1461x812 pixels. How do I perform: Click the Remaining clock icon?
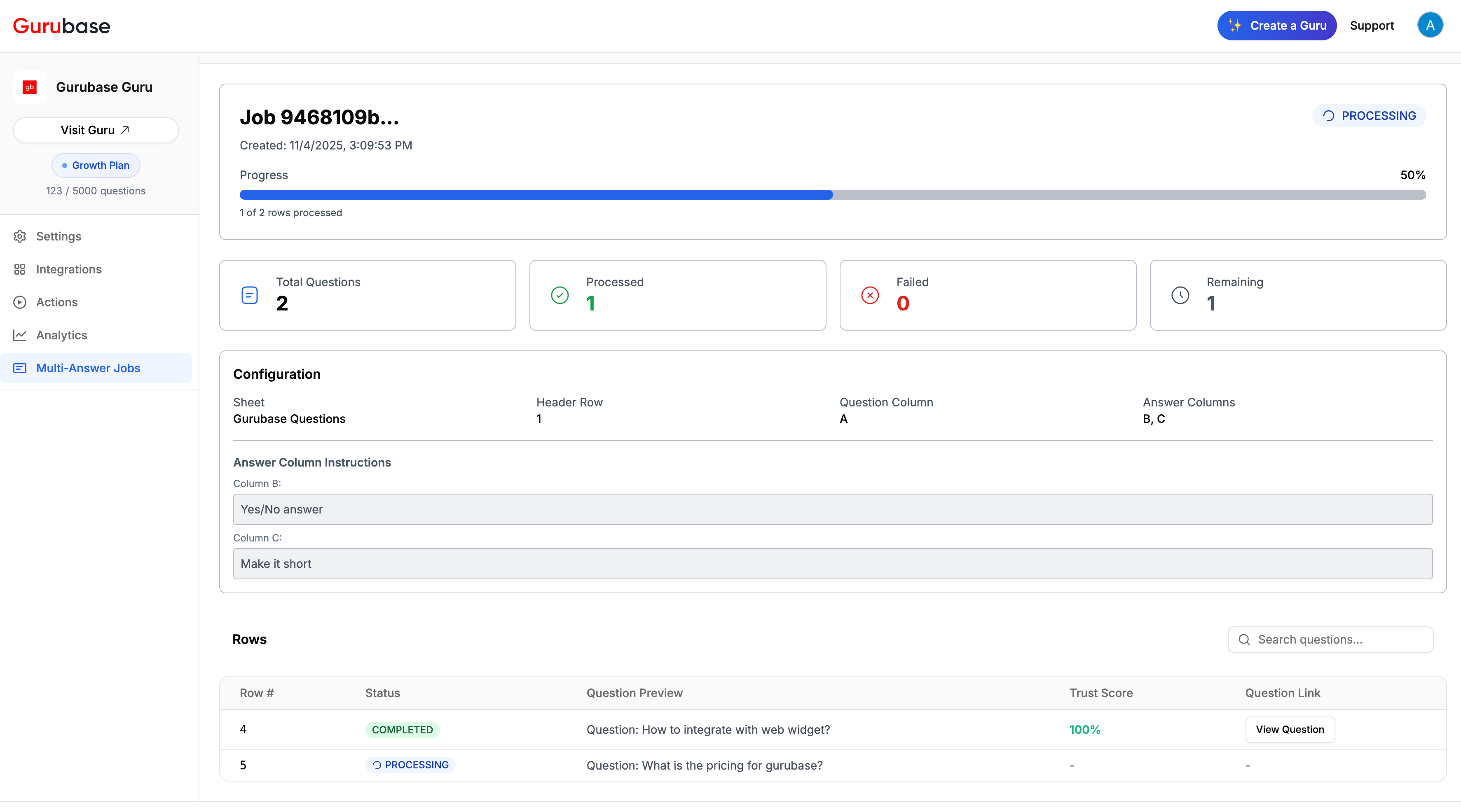1180,295
